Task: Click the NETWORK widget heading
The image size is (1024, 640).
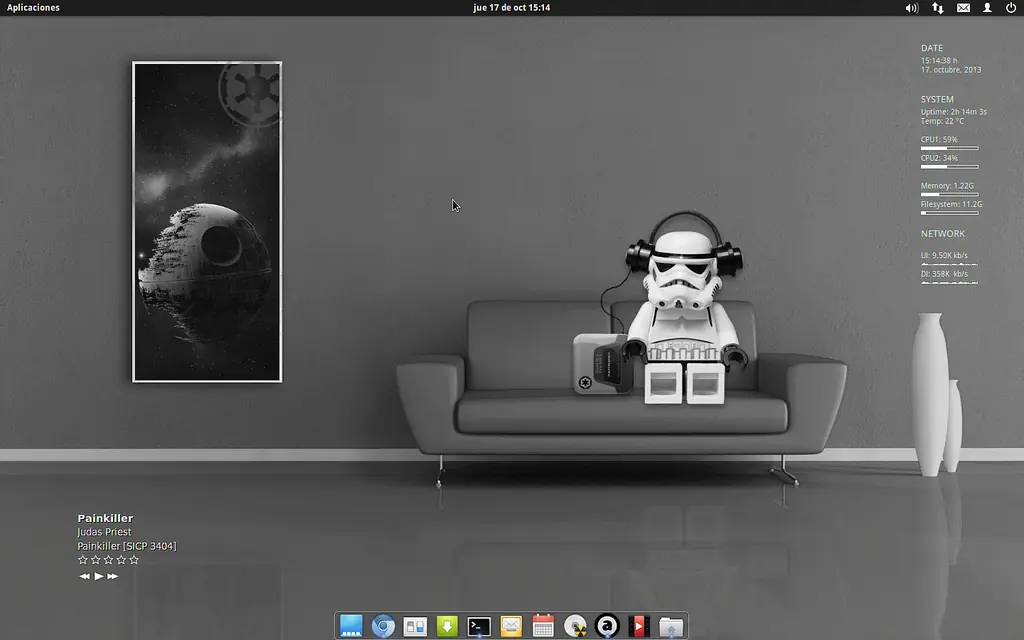Action: tap(942, 233)
